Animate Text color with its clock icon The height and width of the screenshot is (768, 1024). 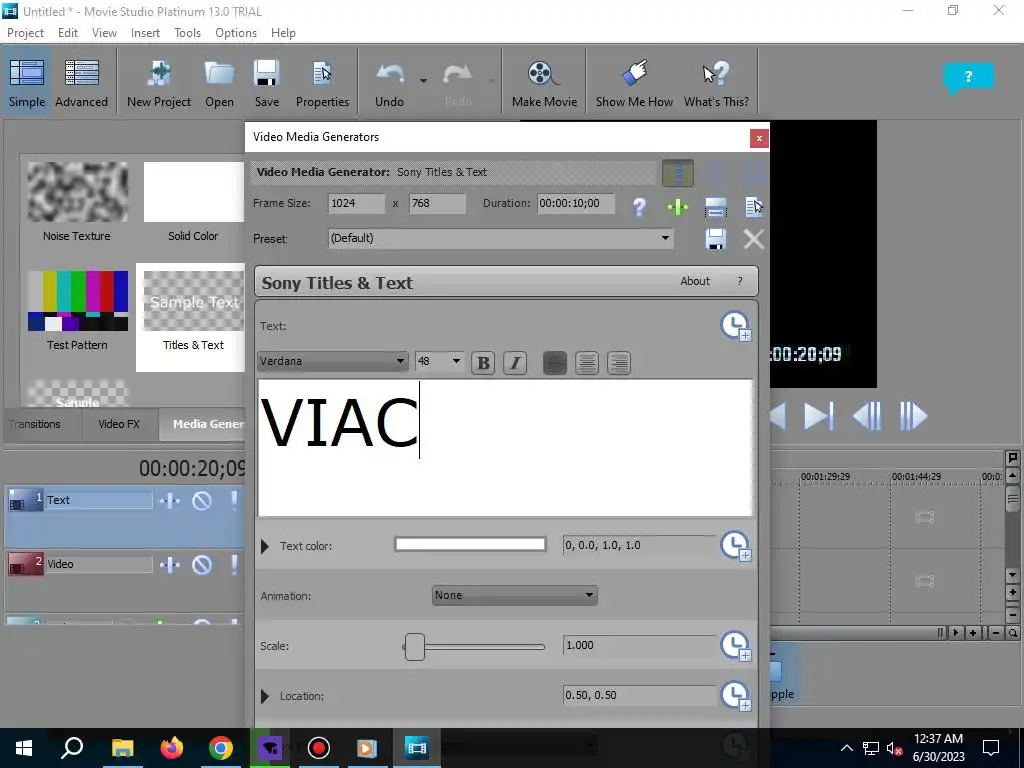tap(735, 545)
